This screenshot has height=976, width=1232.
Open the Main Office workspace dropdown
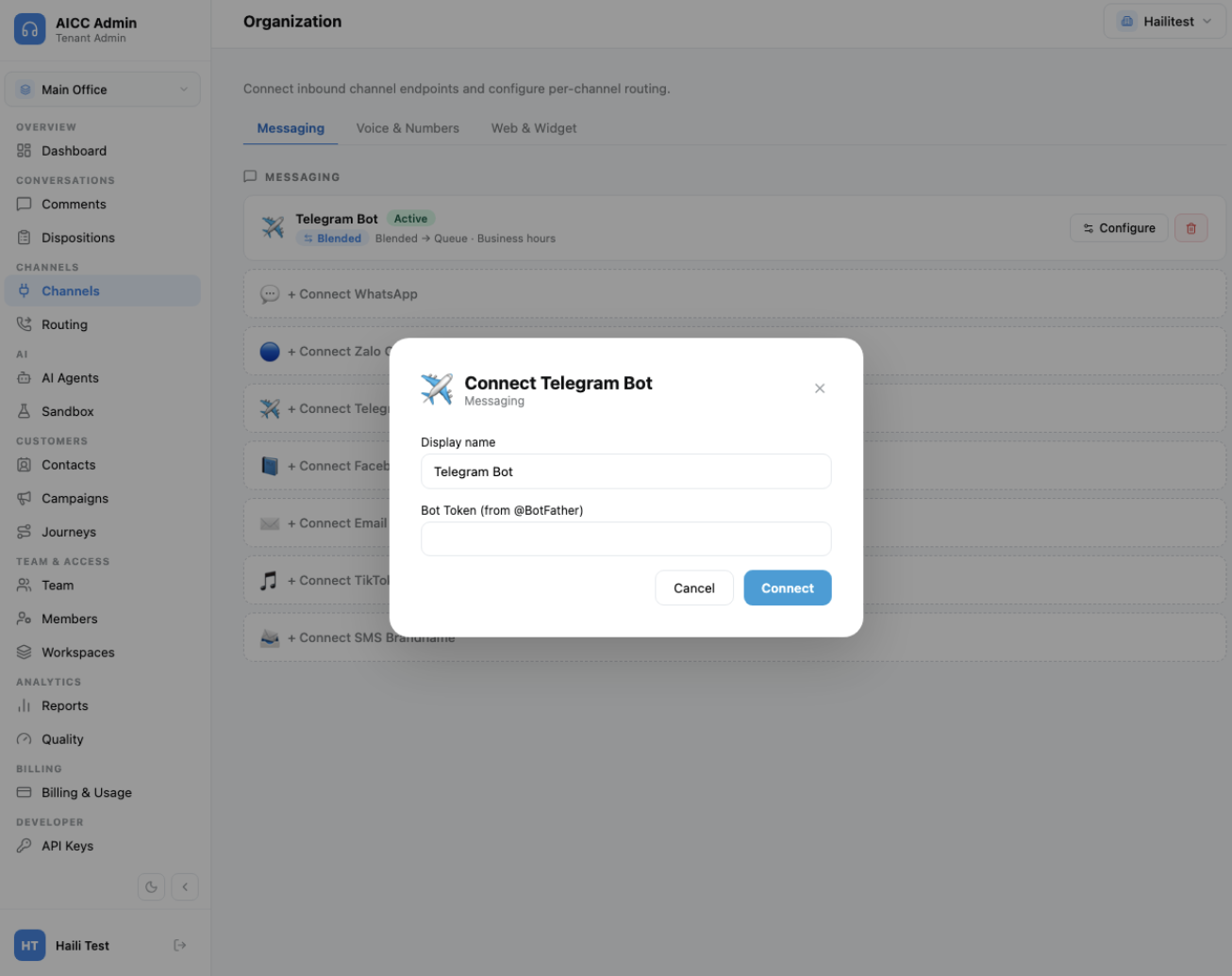(103, 90)
